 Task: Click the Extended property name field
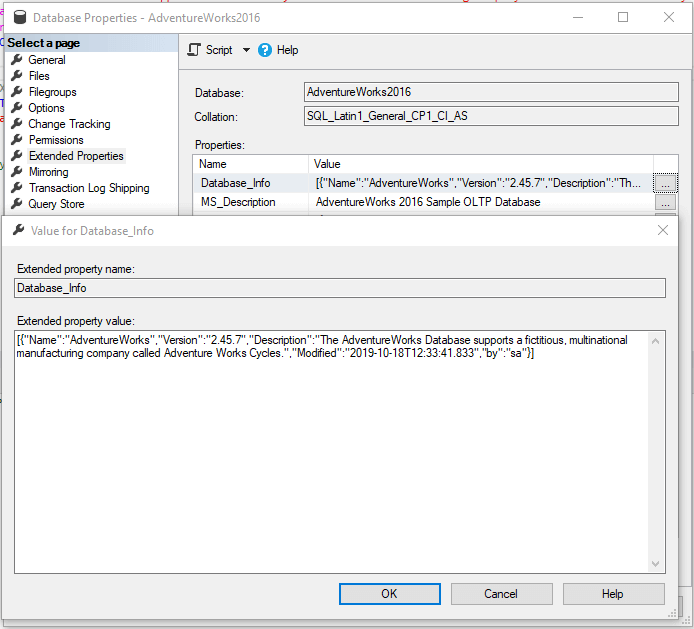pos(339,288)
